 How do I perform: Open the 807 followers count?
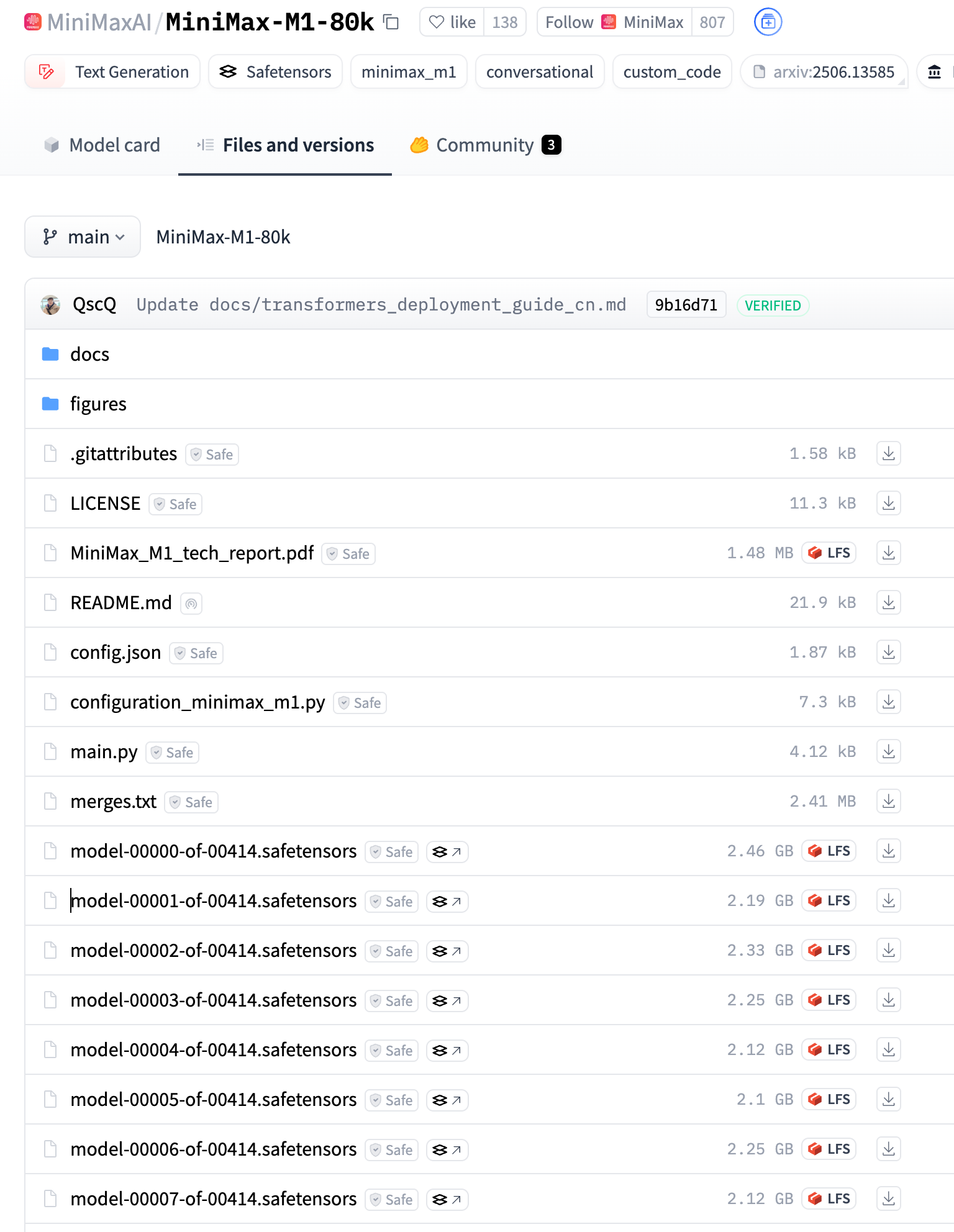(712, 22)
